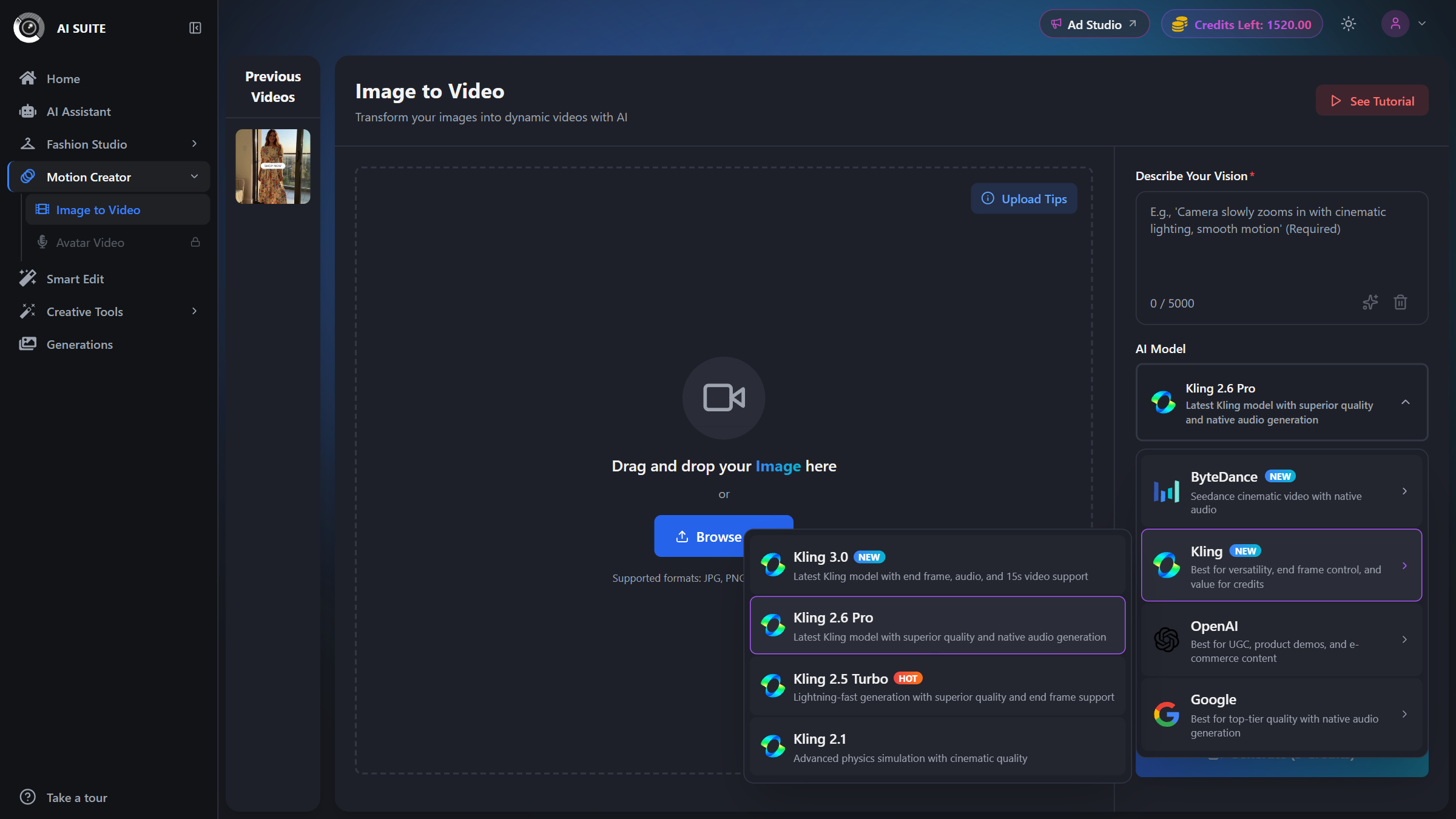
Task: Click the 0 / 5000 character counter
Action: [x=1172, y=303]
